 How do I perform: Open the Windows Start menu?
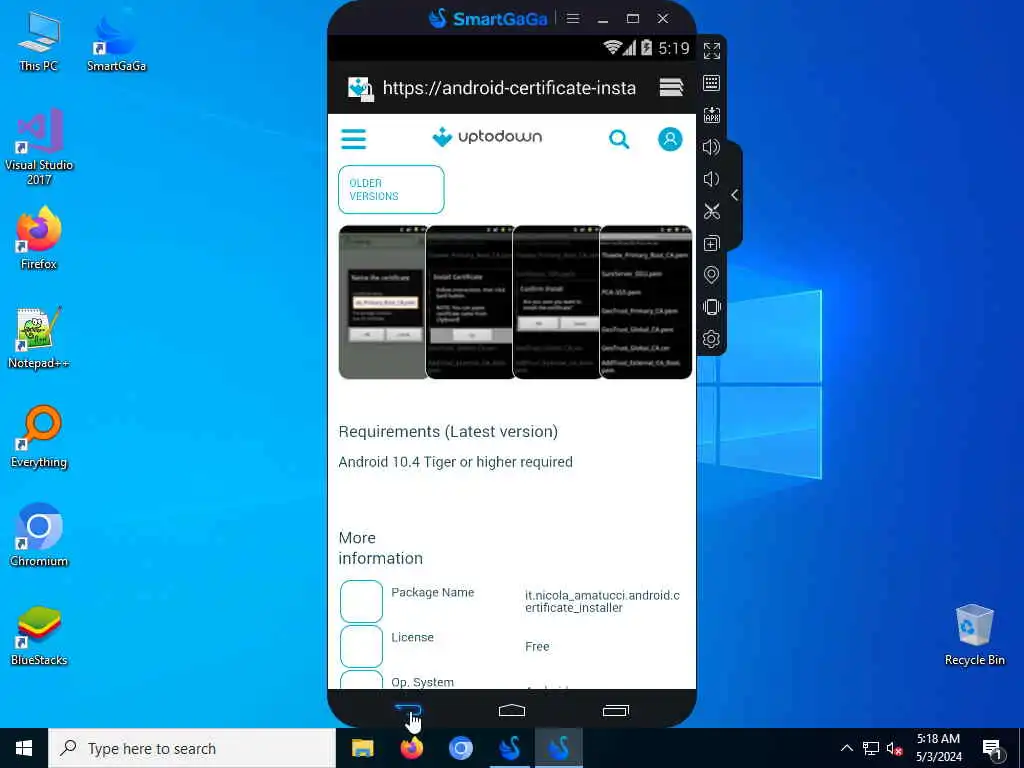click(x=24, y=748)
